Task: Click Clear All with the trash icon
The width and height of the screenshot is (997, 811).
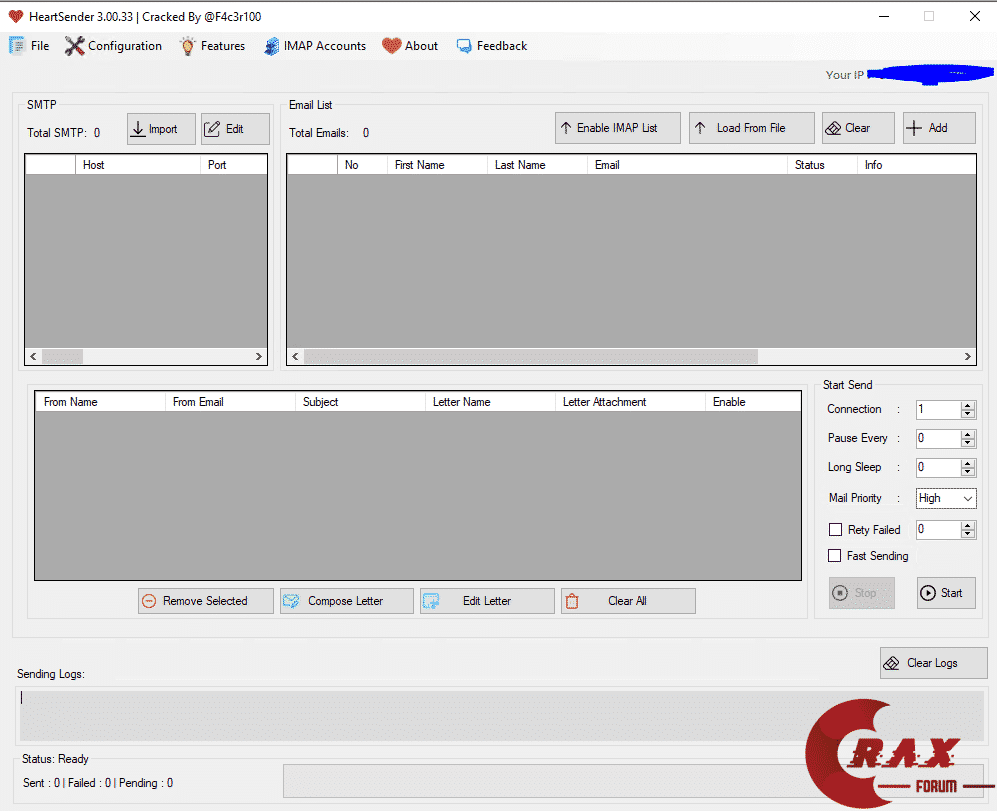Action: click(628, 601)
